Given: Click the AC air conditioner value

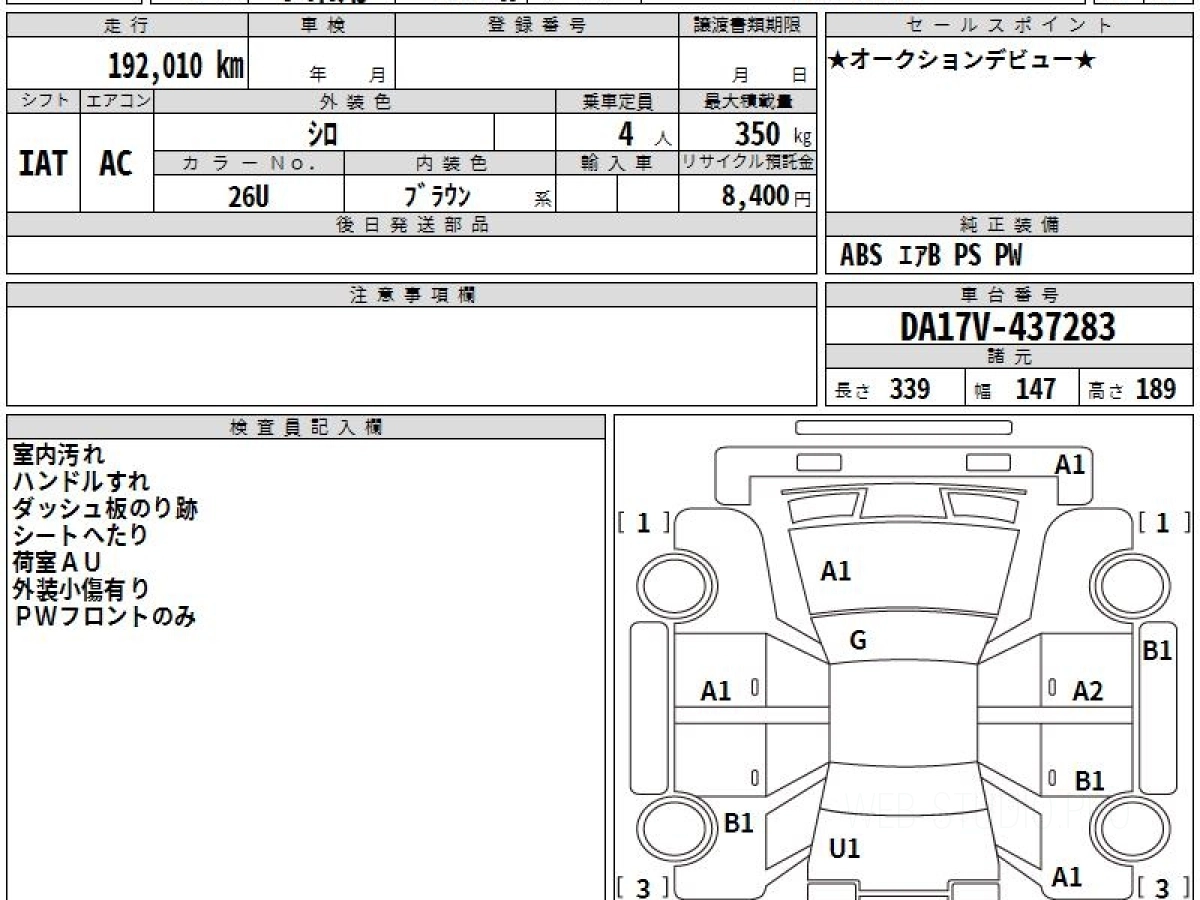Looking at the screenshot, I should (116, 164).
